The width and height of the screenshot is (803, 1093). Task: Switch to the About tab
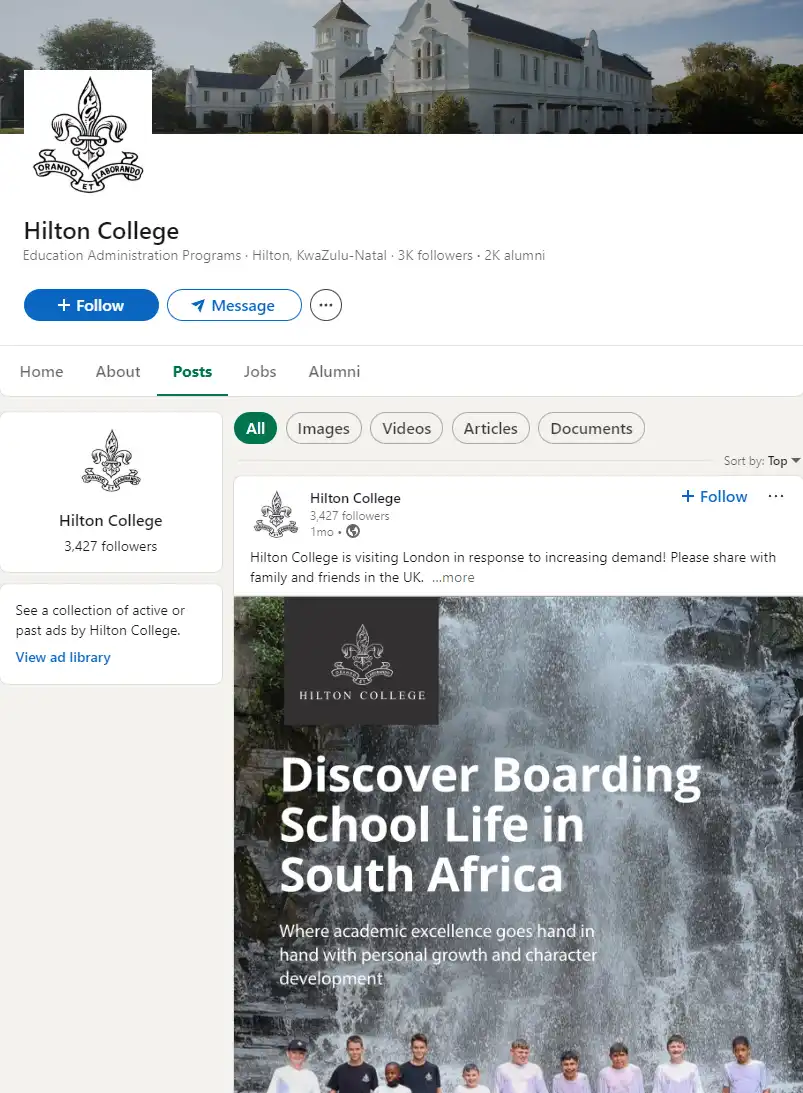pos(118,371)
